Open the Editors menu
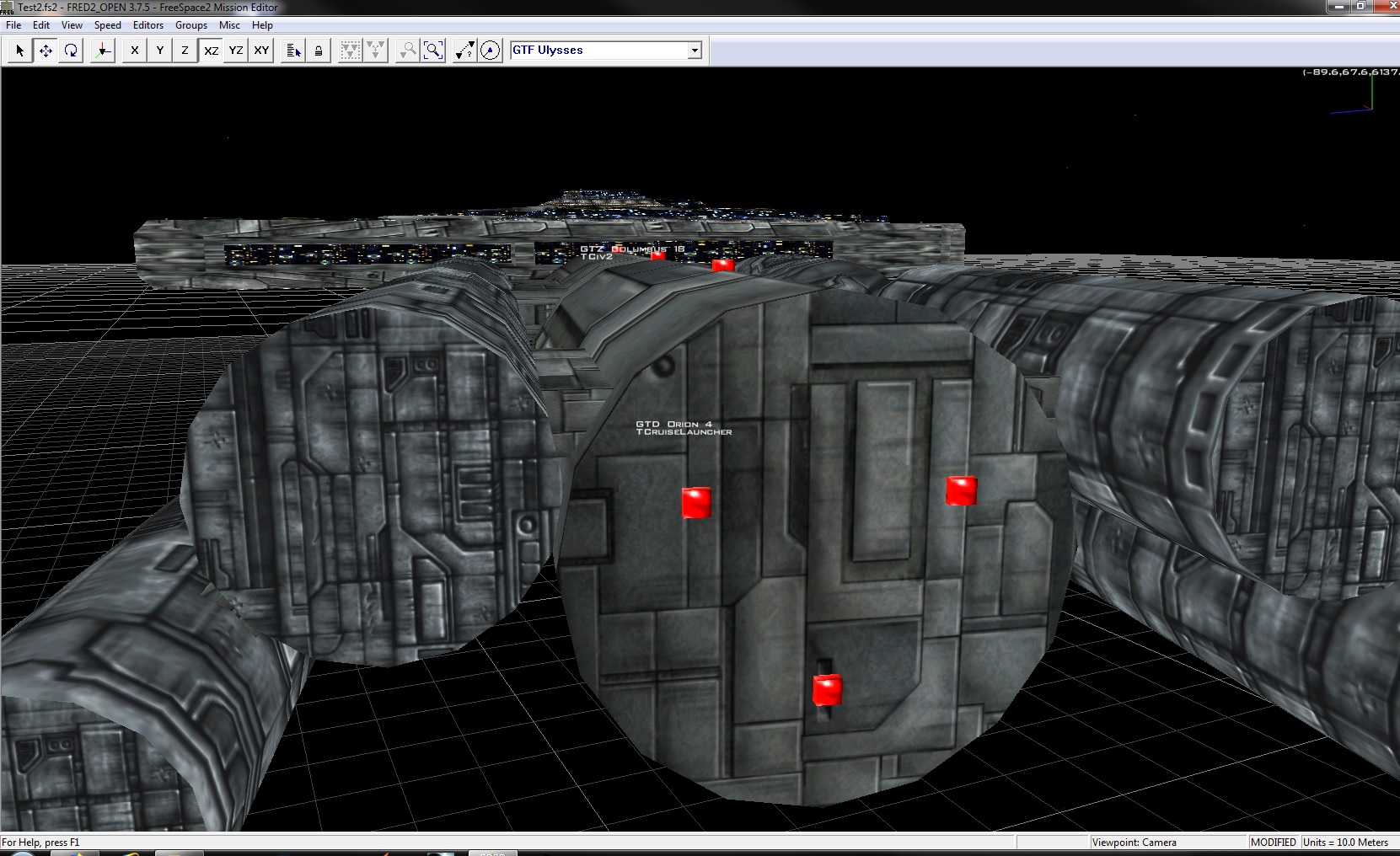 tap(148, 25)
